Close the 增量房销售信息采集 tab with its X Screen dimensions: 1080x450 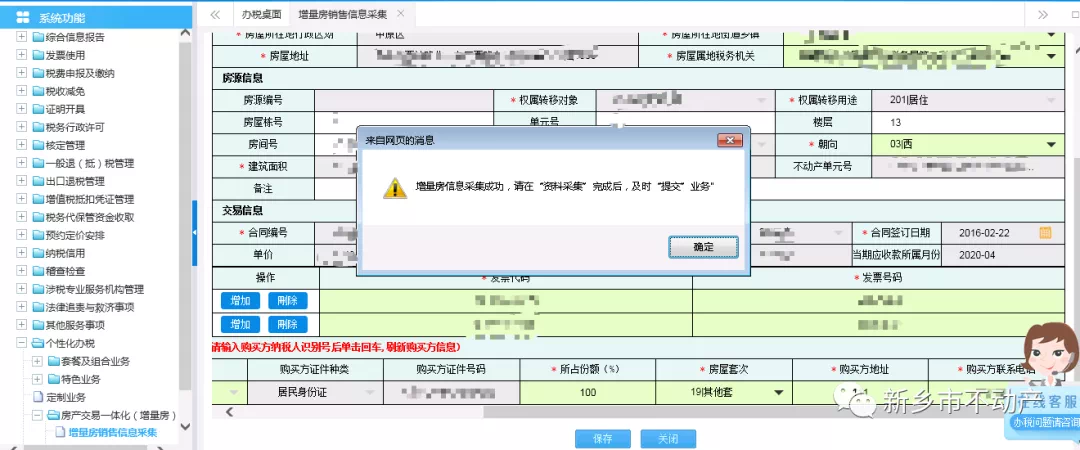pyautogui.click(x=401, y=14)
